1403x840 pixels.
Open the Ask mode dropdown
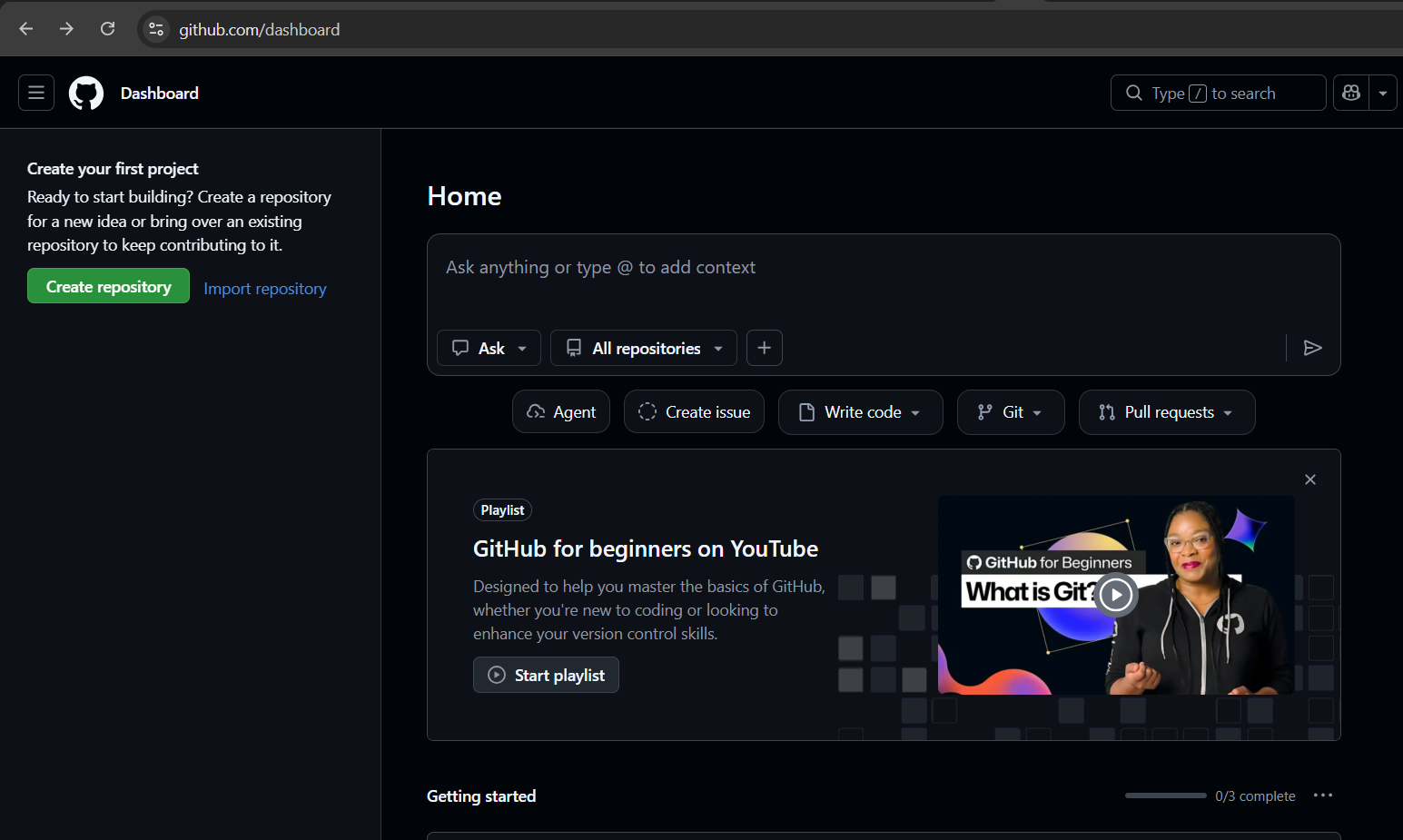coord(489,348)
